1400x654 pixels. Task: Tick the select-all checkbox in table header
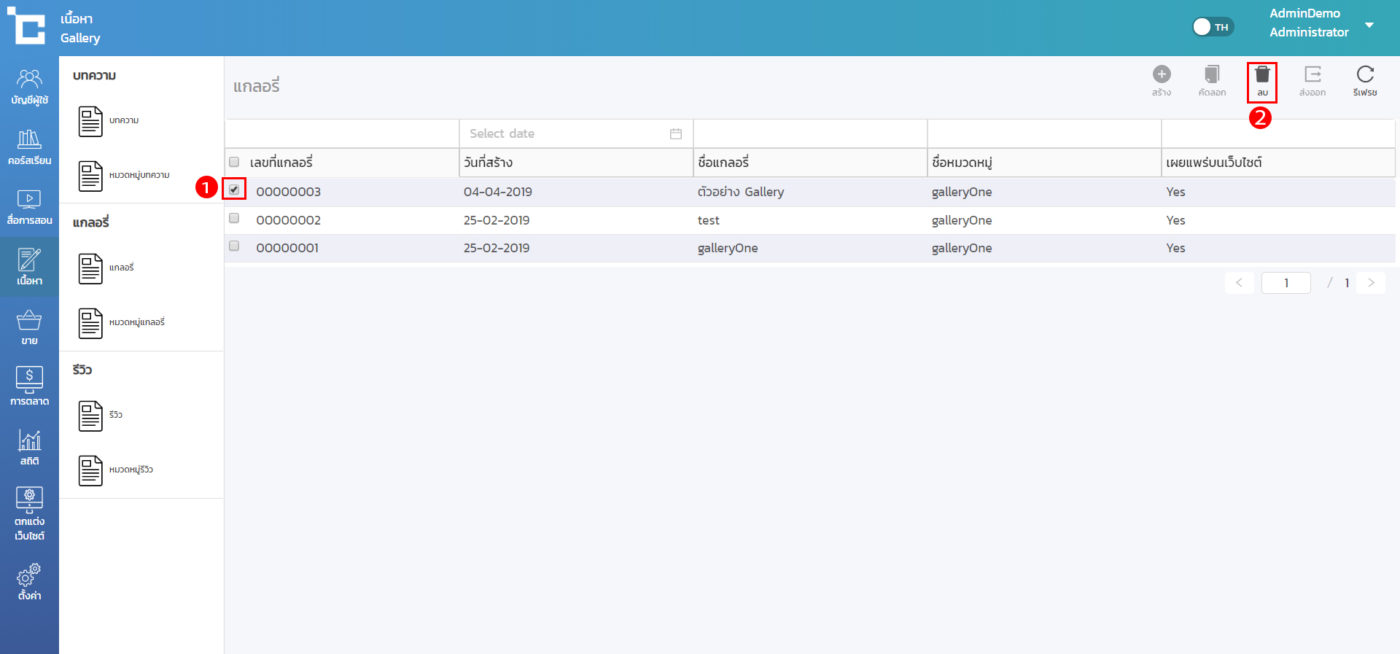pos(234,162)
